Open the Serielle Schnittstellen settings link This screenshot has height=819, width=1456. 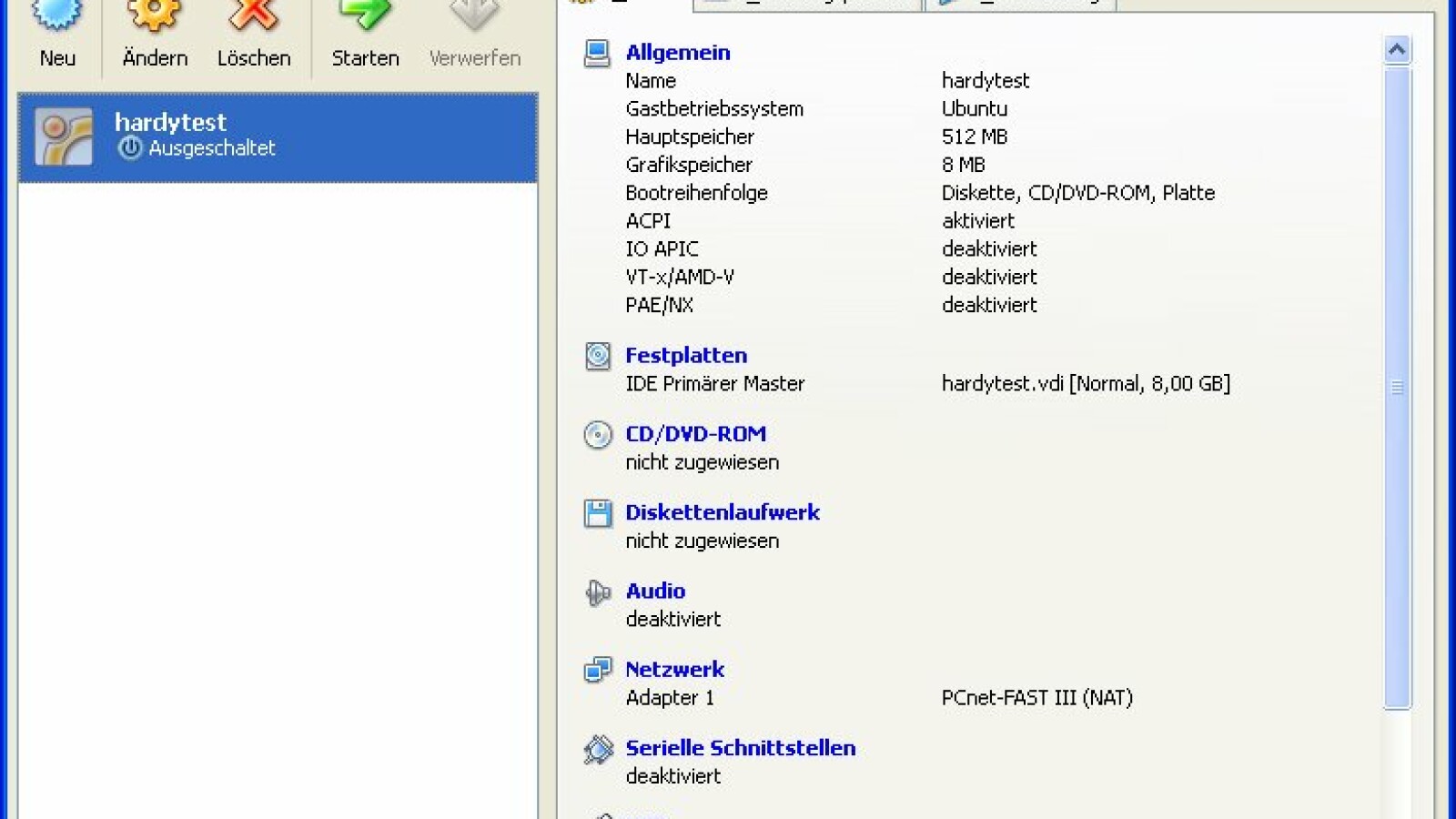pyautogui.click(x=740, y=748)
